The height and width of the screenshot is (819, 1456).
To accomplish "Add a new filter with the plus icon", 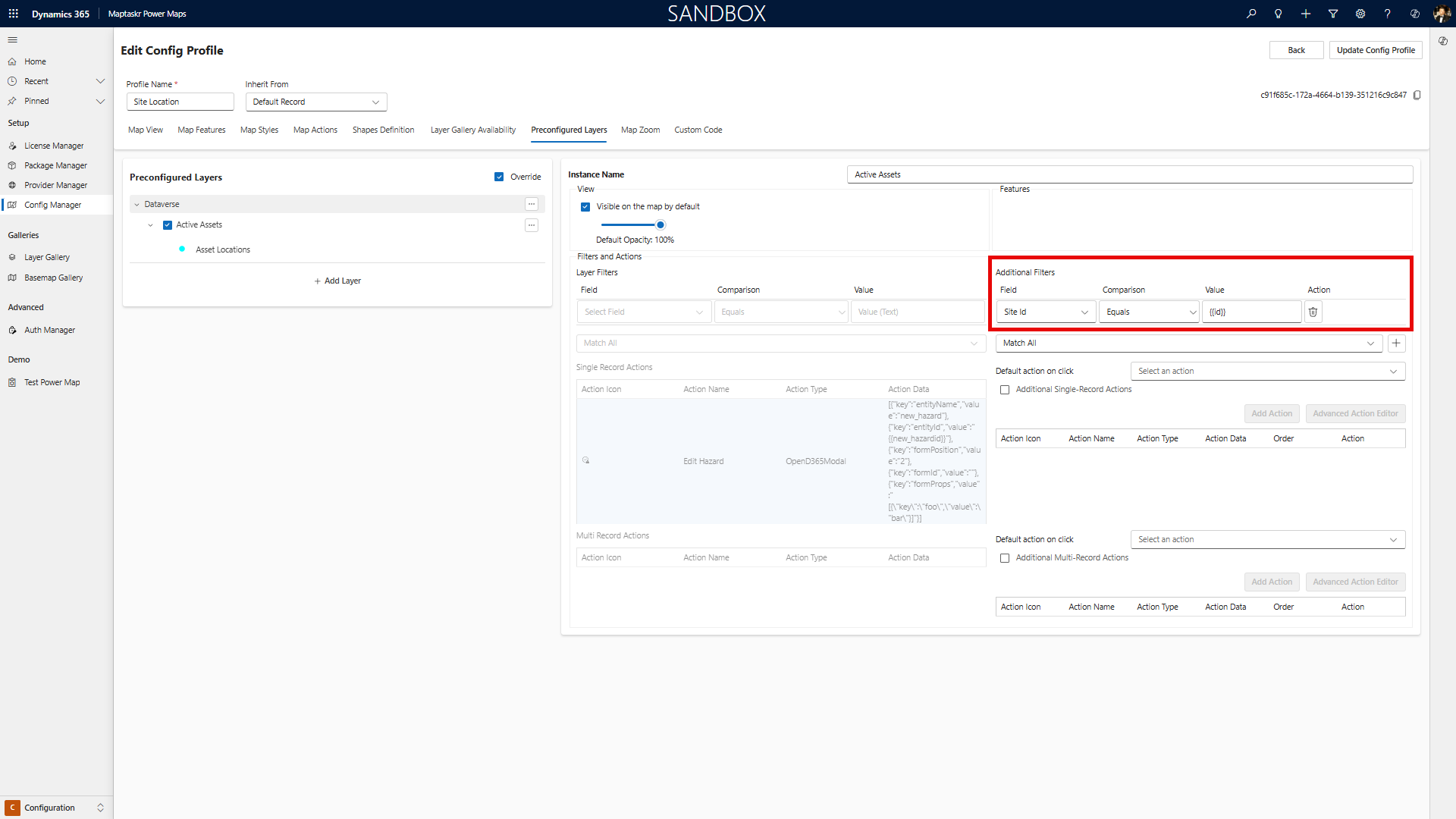I will click(1396, 343).
